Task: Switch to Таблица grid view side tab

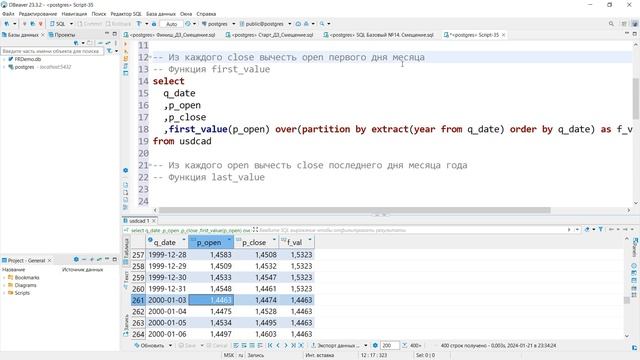Action: tap(126, 251)
